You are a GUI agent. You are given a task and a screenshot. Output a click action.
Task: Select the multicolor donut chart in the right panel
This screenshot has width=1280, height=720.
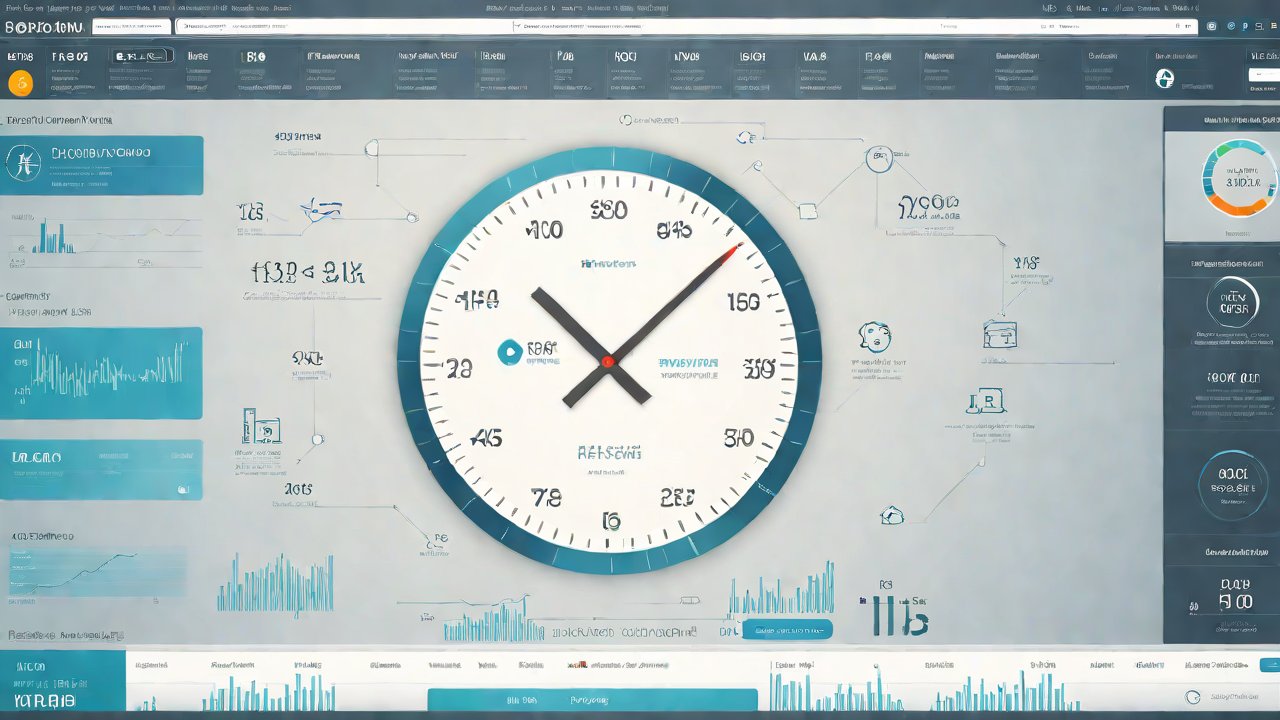click(x=1240, y=178)
